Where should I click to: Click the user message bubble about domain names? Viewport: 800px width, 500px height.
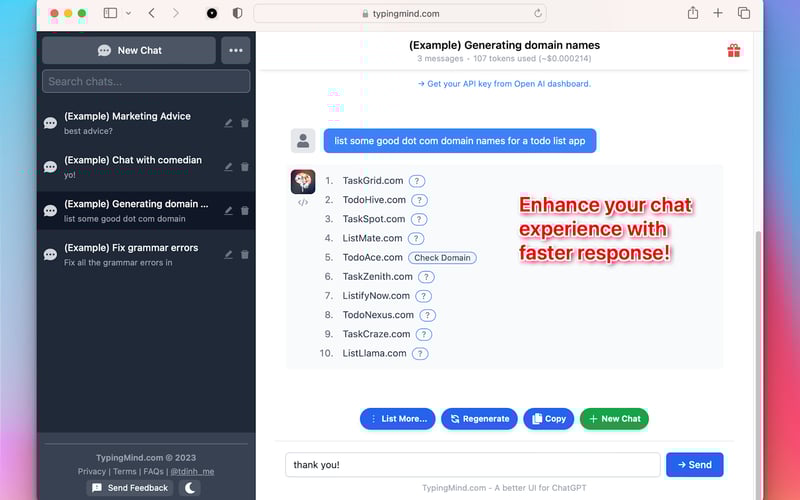click(460, 141)
